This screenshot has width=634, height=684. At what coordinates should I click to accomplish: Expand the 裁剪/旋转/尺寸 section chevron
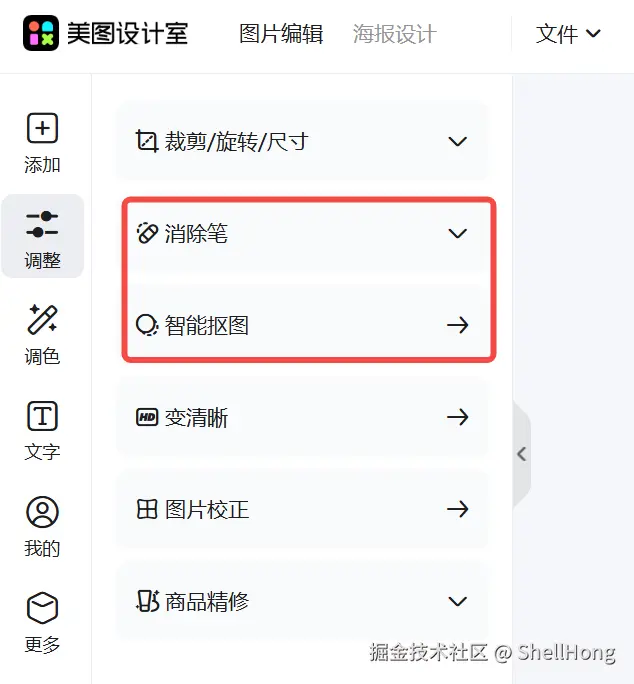458,141
